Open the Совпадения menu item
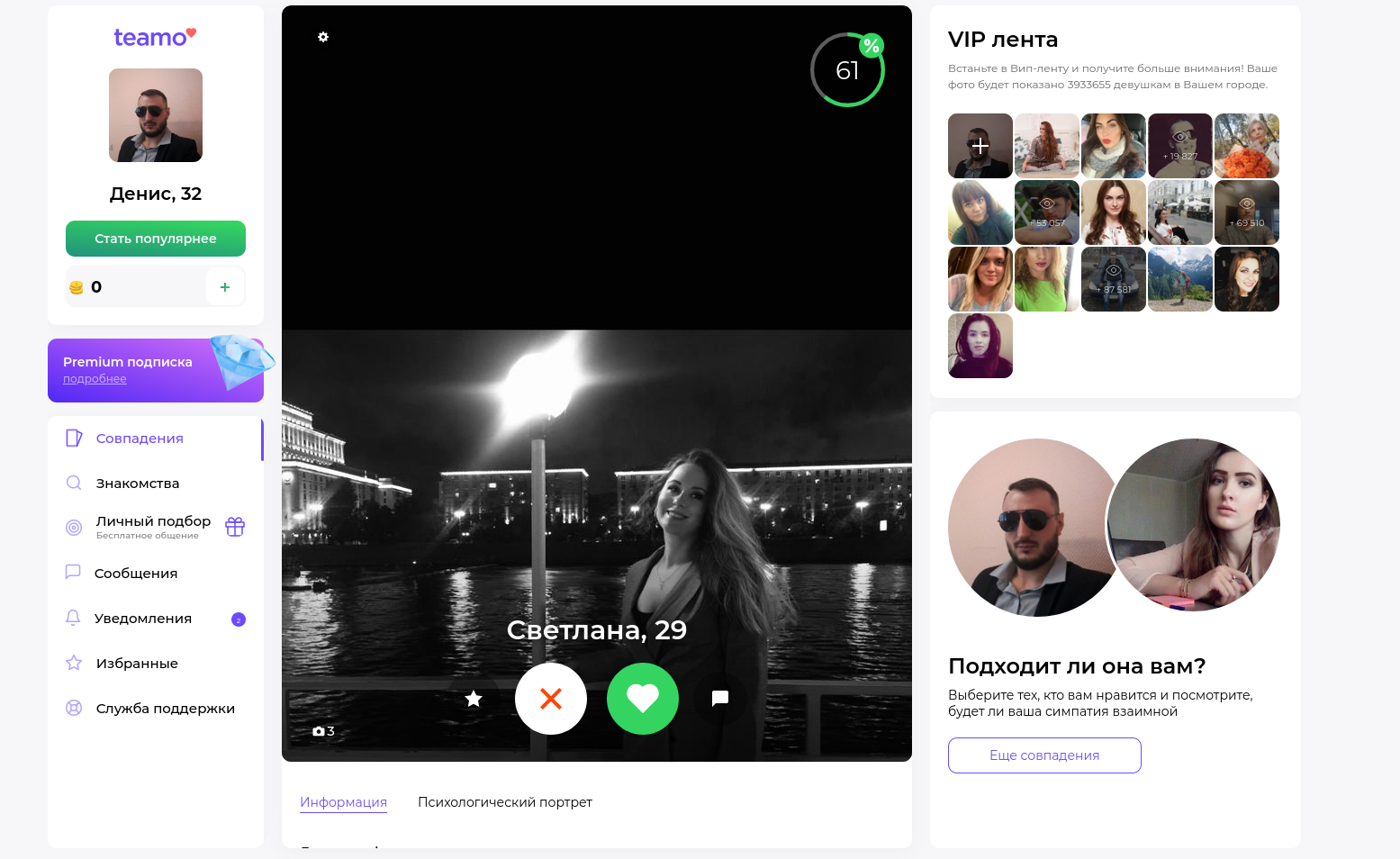This screenshot has width=1400, height=859. (x=140, y=439)
